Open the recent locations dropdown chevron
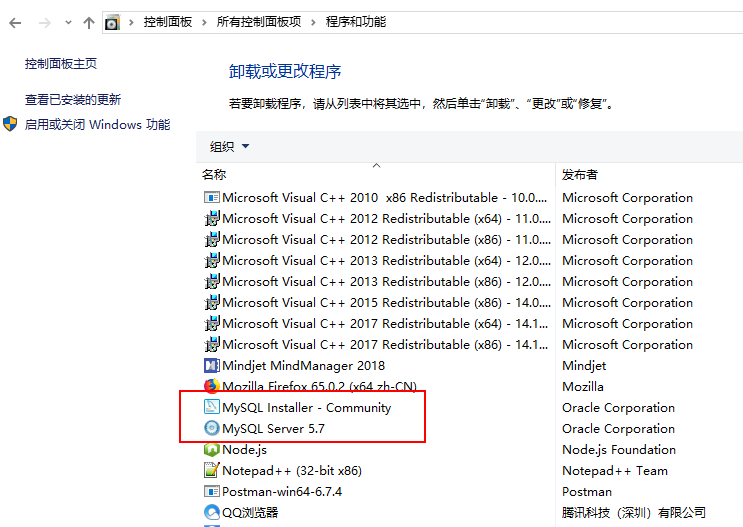743x527 pixels. point(68,22)
